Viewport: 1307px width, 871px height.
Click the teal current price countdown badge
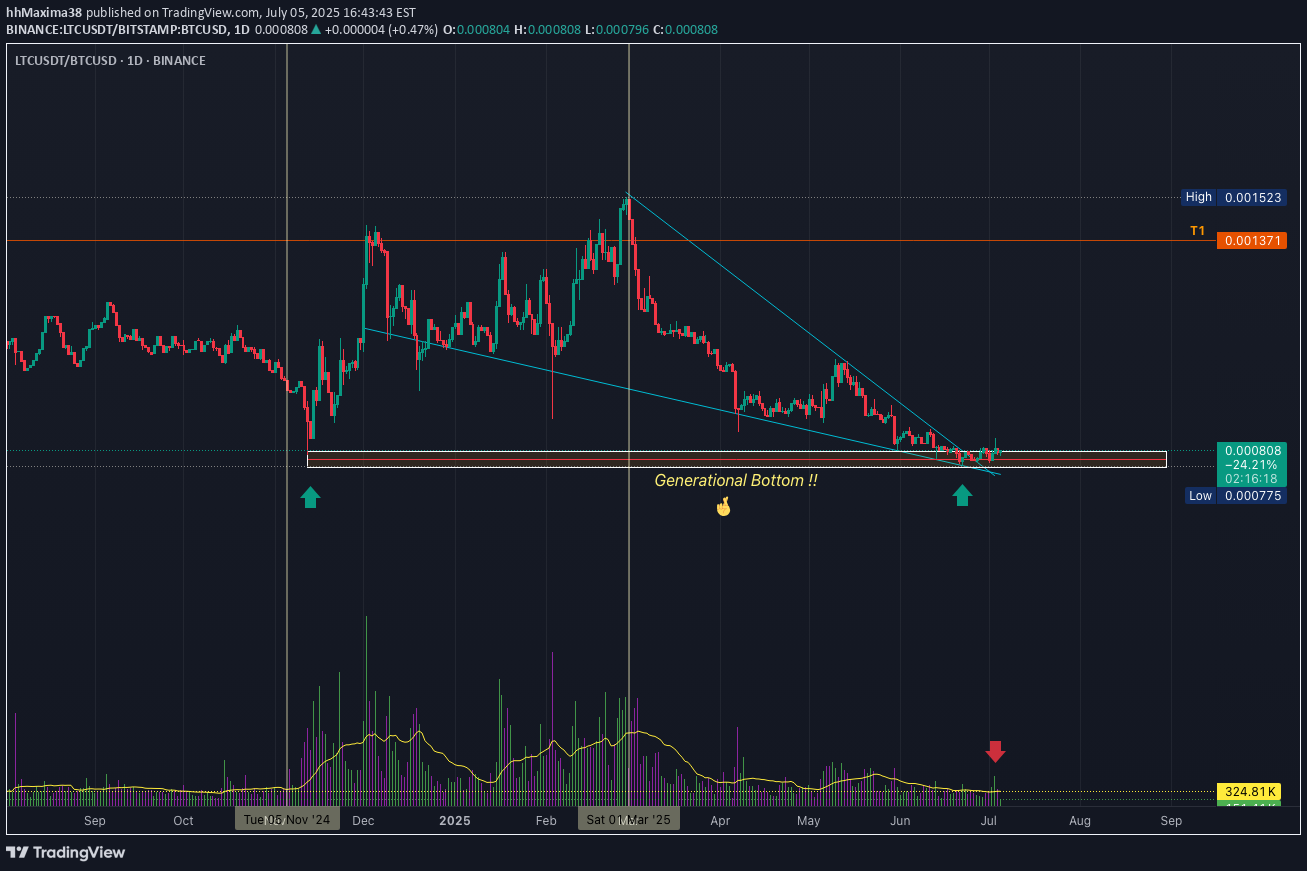[1251, 464]
